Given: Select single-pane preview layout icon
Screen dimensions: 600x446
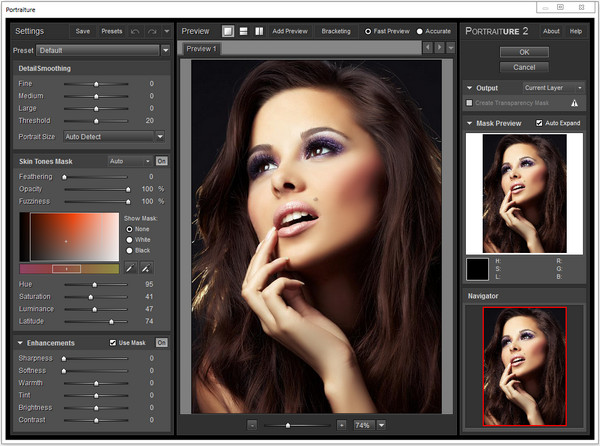Looking at the screenshot, I should point(227,31).
